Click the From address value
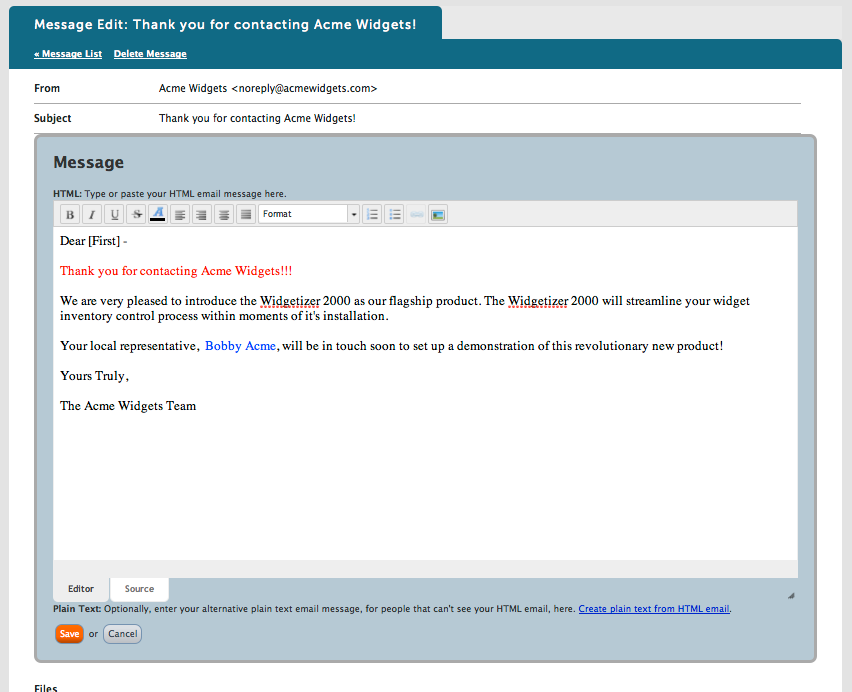Viewport: 852px width, 692px height. (x=268, y=89)
